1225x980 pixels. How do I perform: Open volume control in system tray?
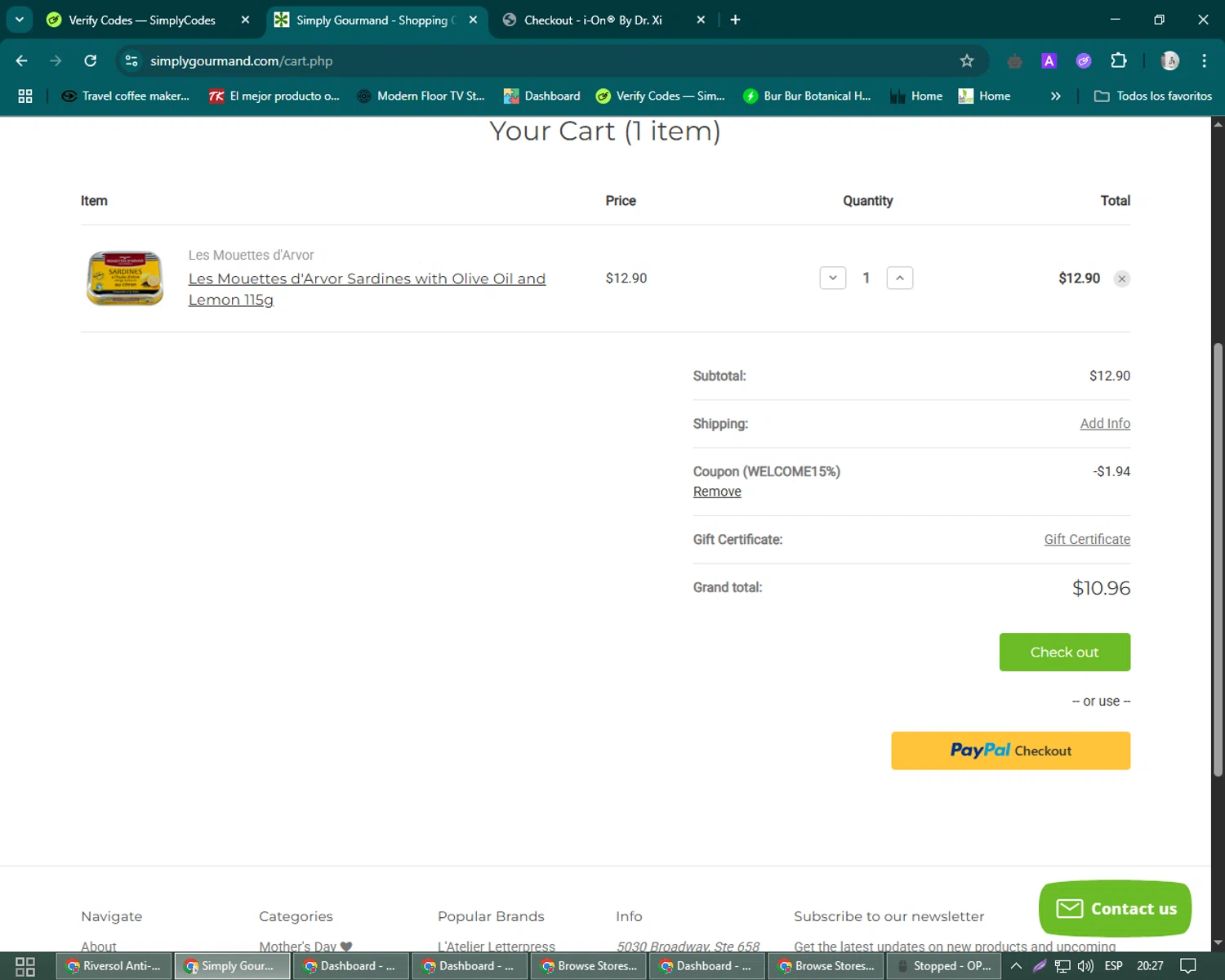1085,966
